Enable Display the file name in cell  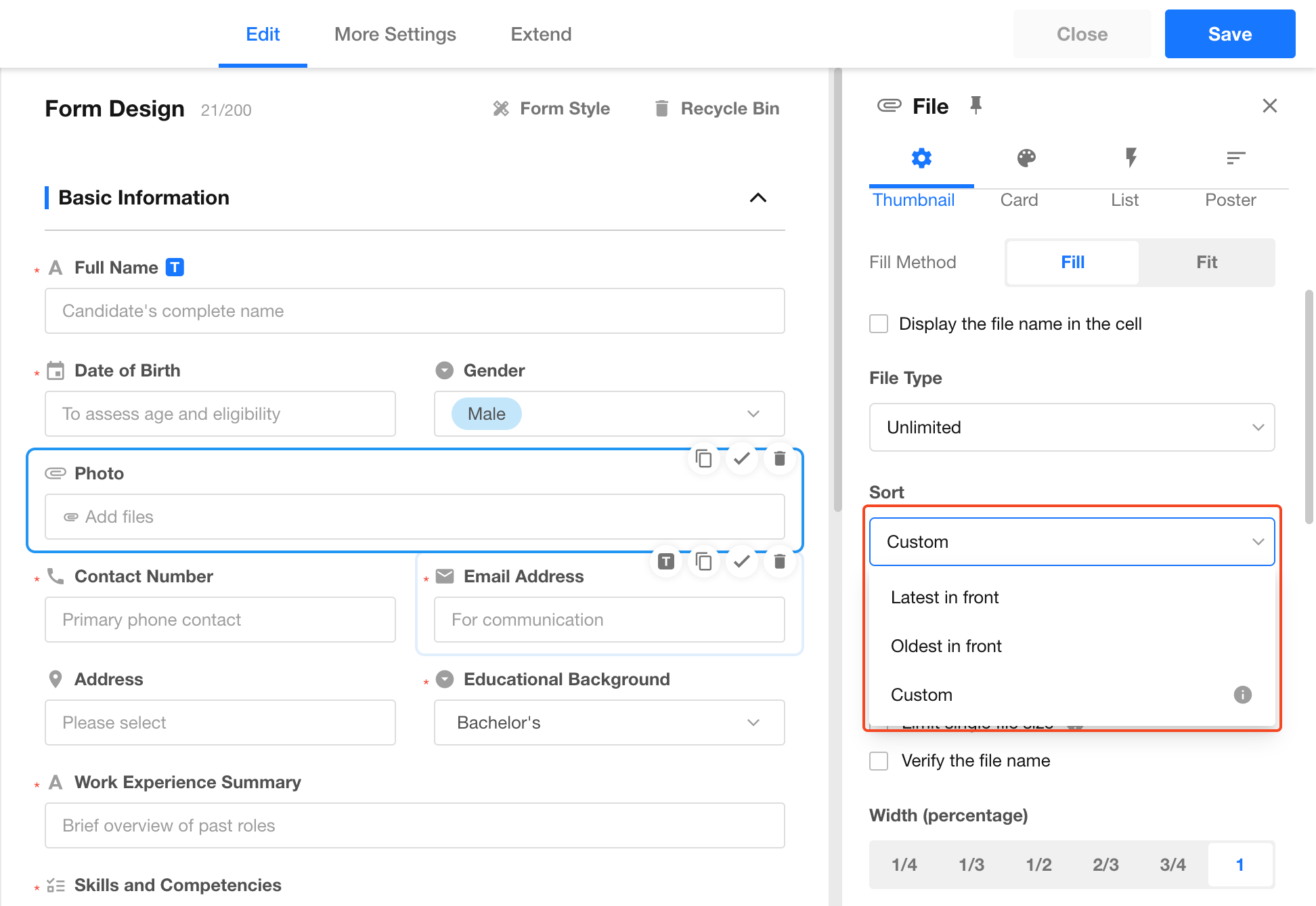click(879, 324)
